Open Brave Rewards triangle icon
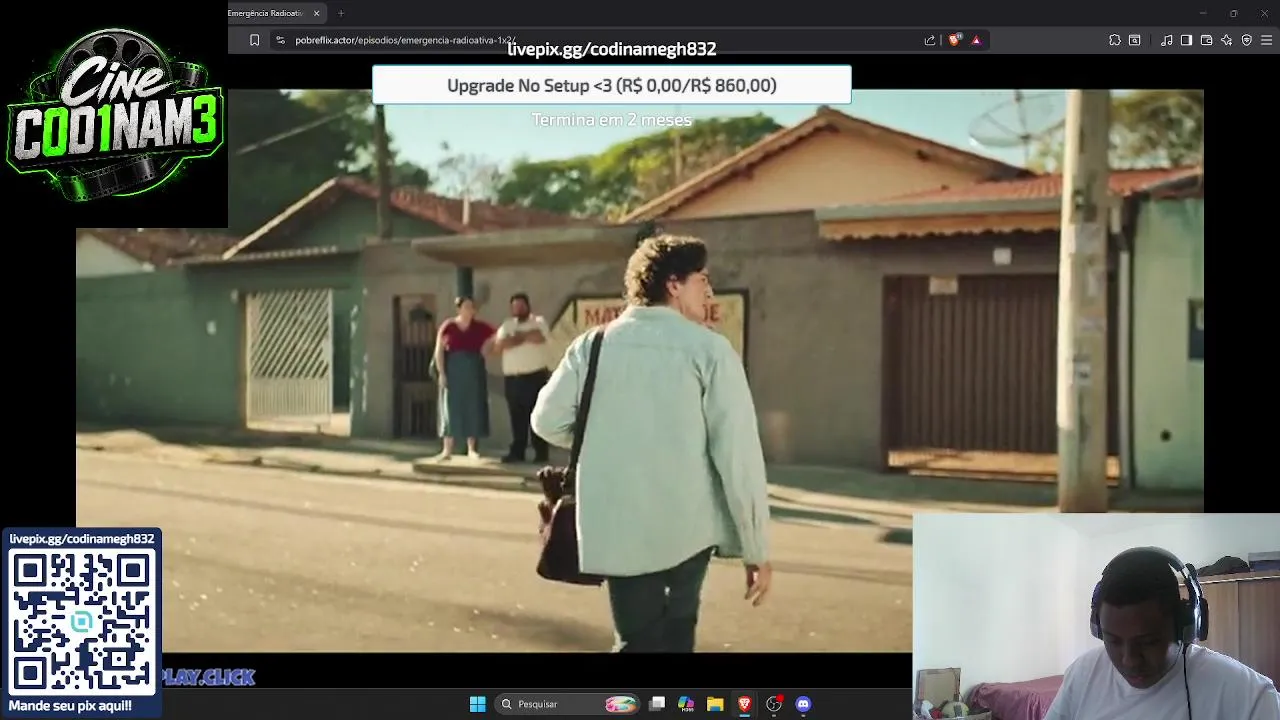This screenshot has height=720, width=1280. [x=976, y=40]
